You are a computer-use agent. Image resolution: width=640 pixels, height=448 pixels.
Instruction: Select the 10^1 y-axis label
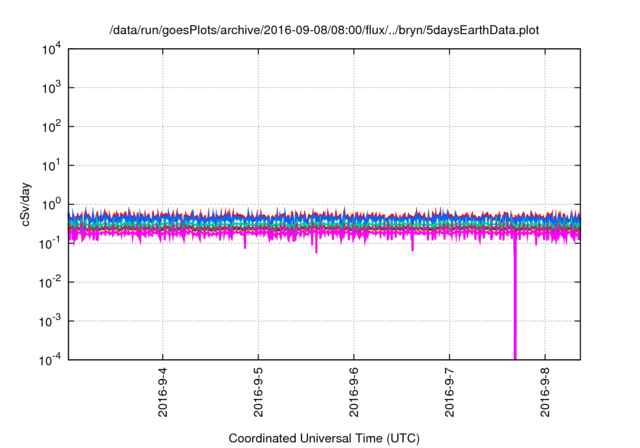point(51,166)
